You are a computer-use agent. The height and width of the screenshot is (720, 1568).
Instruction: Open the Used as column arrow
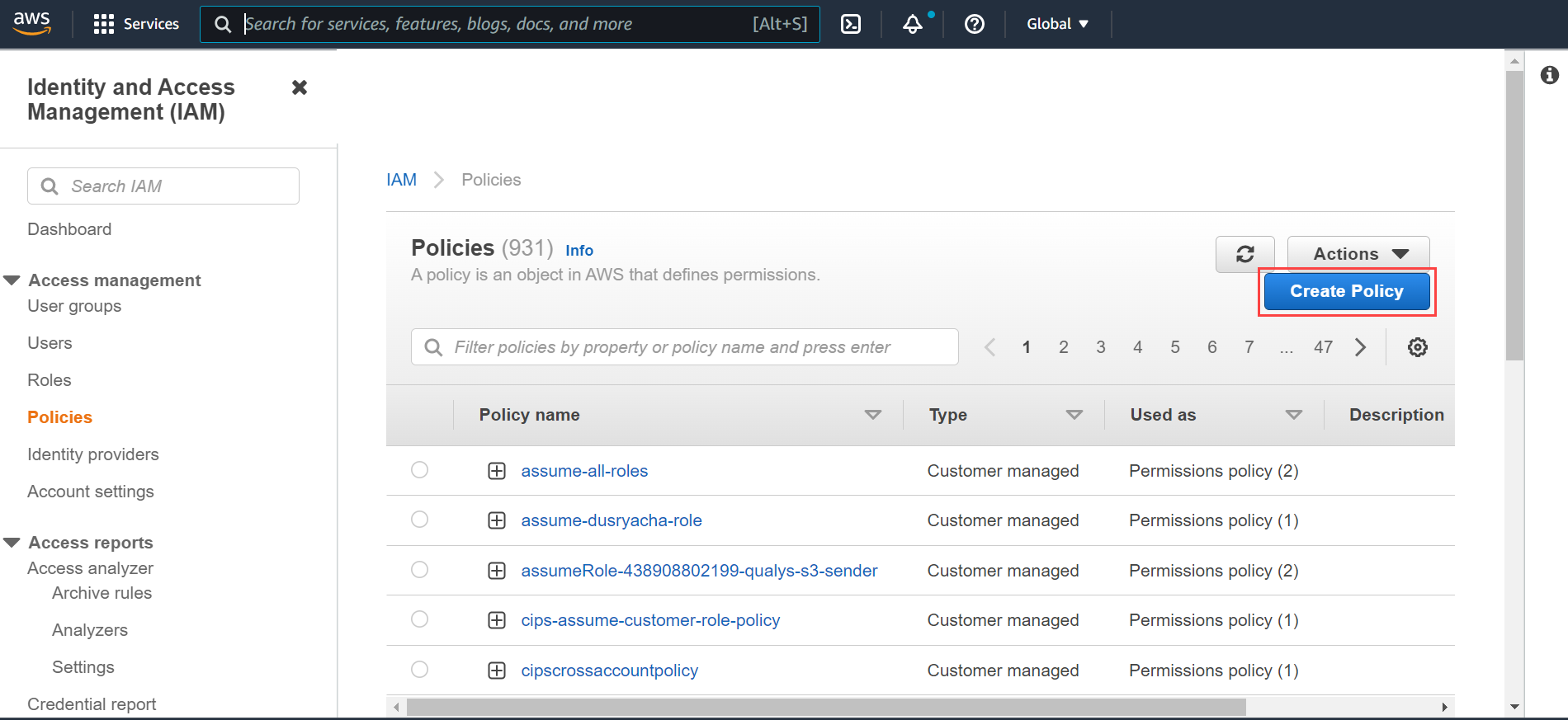[1293, 415]
